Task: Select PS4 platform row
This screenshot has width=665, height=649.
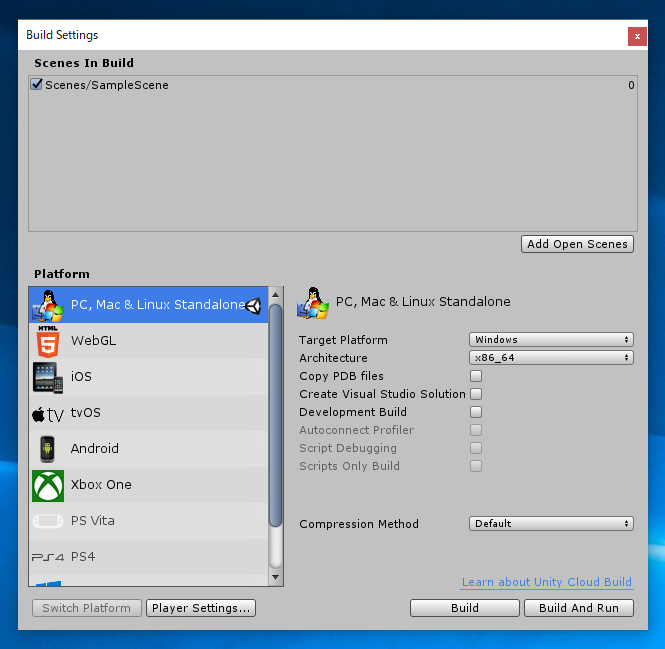Action: point(148,557)
